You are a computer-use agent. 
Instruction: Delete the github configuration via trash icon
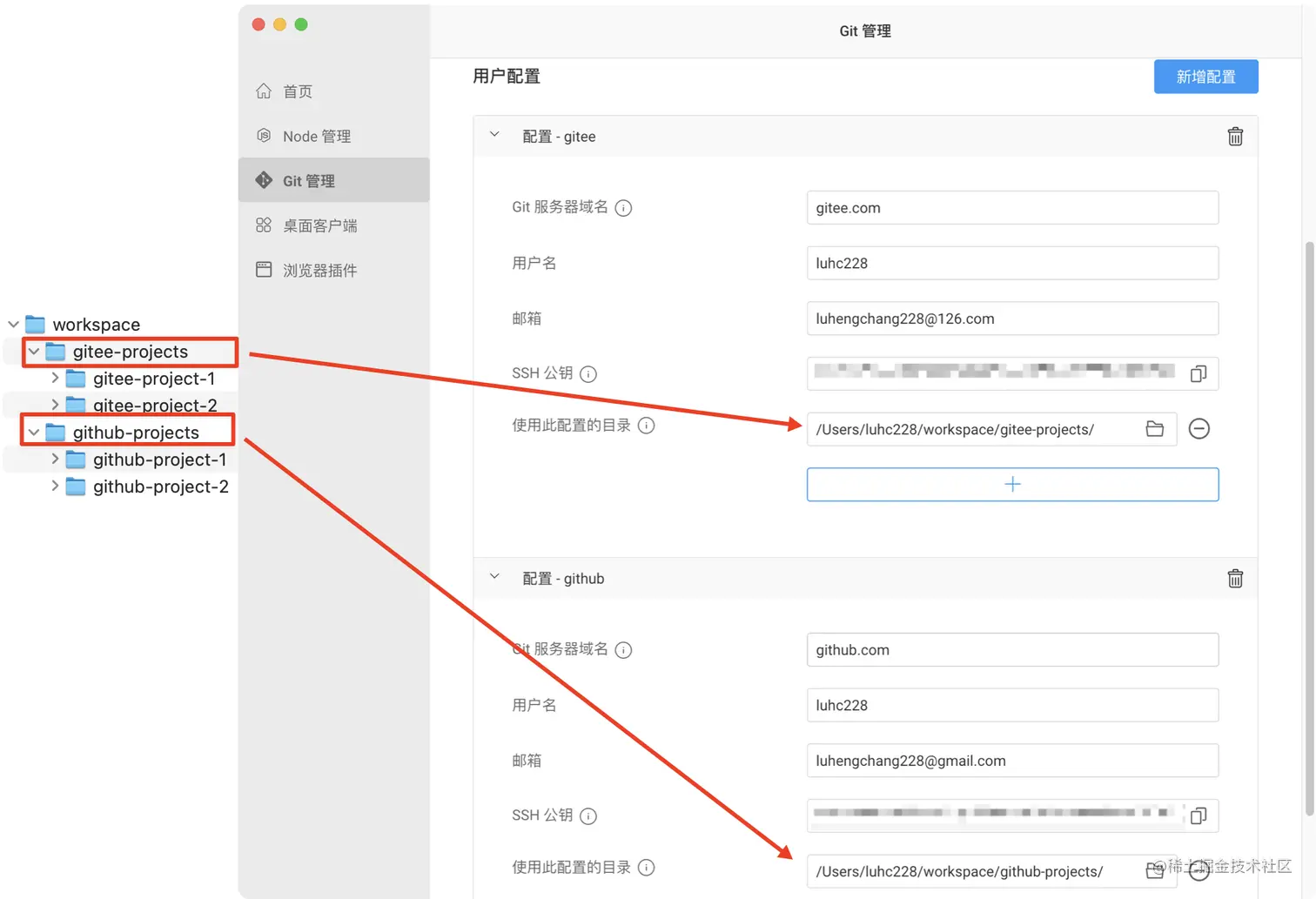tap(1235, 578)
